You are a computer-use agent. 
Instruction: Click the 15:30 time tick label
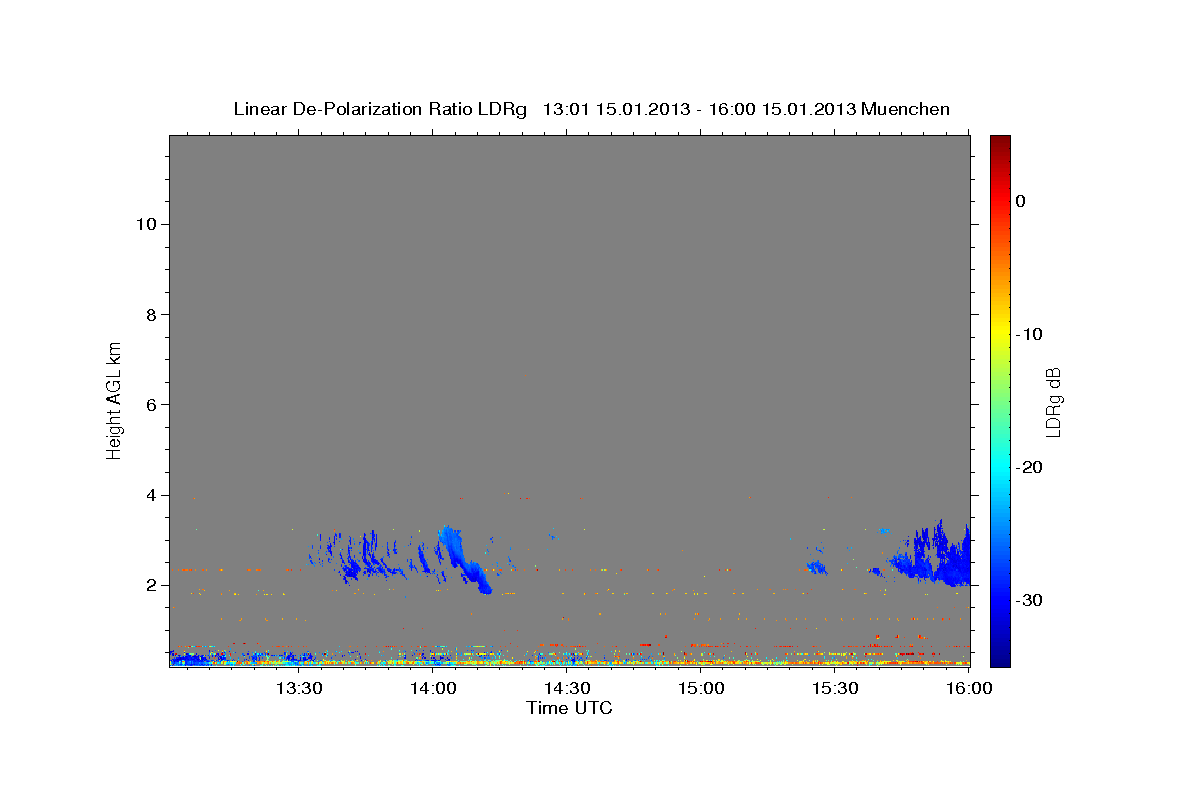click(x=836, y=688)
